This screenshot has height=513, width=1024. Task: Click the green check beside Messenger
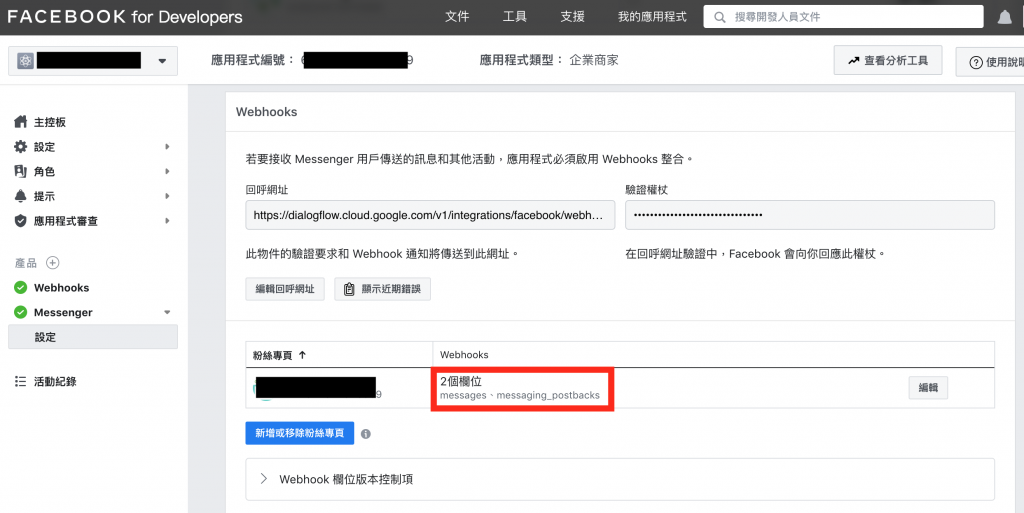(20, 312)
